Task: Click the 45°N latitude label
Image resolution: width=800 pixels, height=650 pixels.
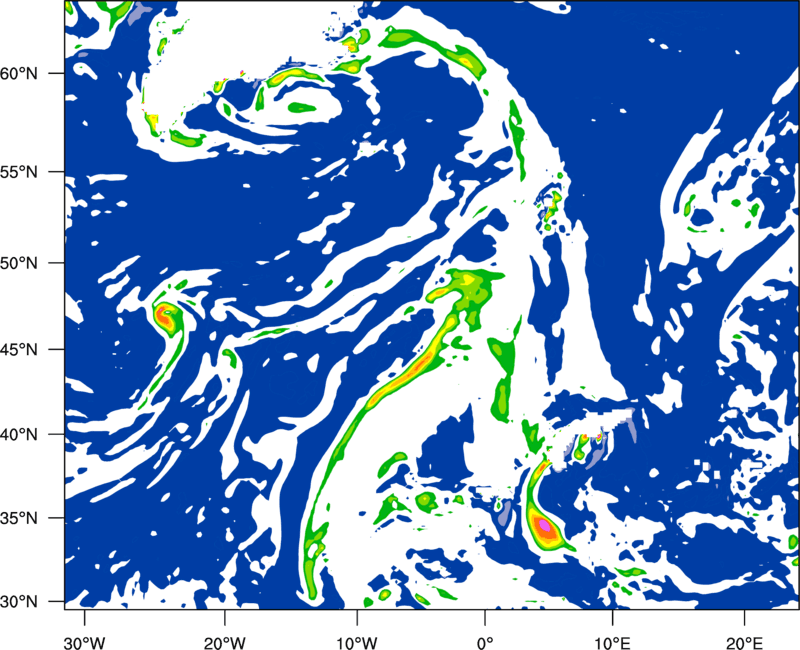Action: [19, 350]
